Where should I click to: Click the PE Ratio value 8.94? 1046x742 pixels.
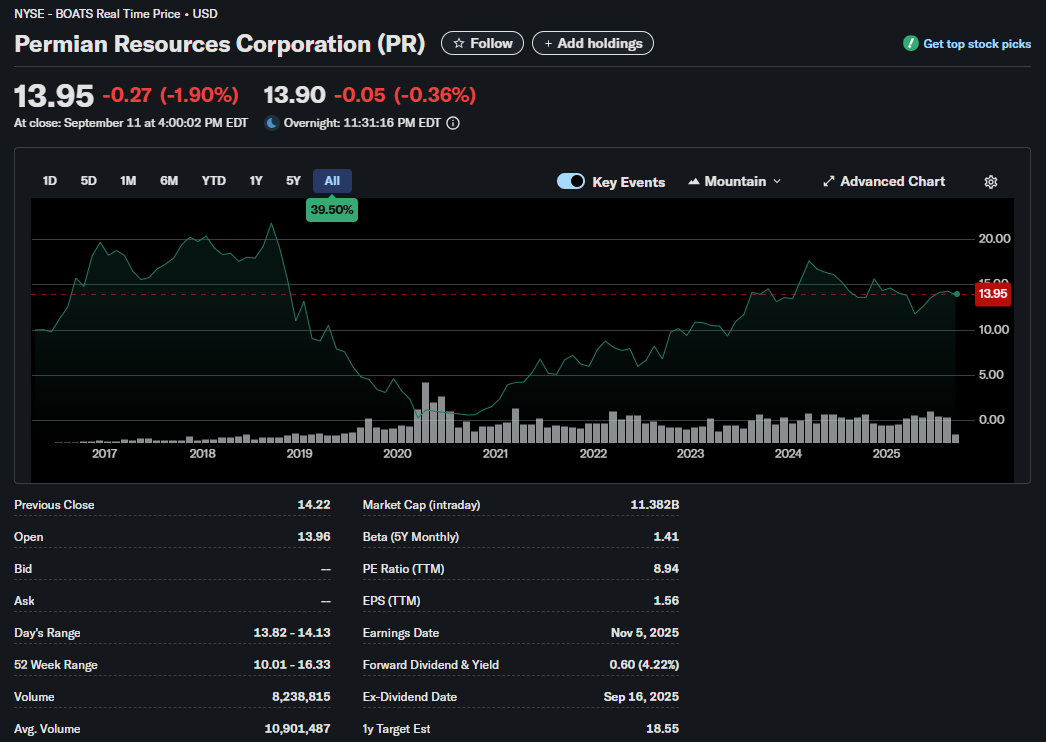point(666,569)
